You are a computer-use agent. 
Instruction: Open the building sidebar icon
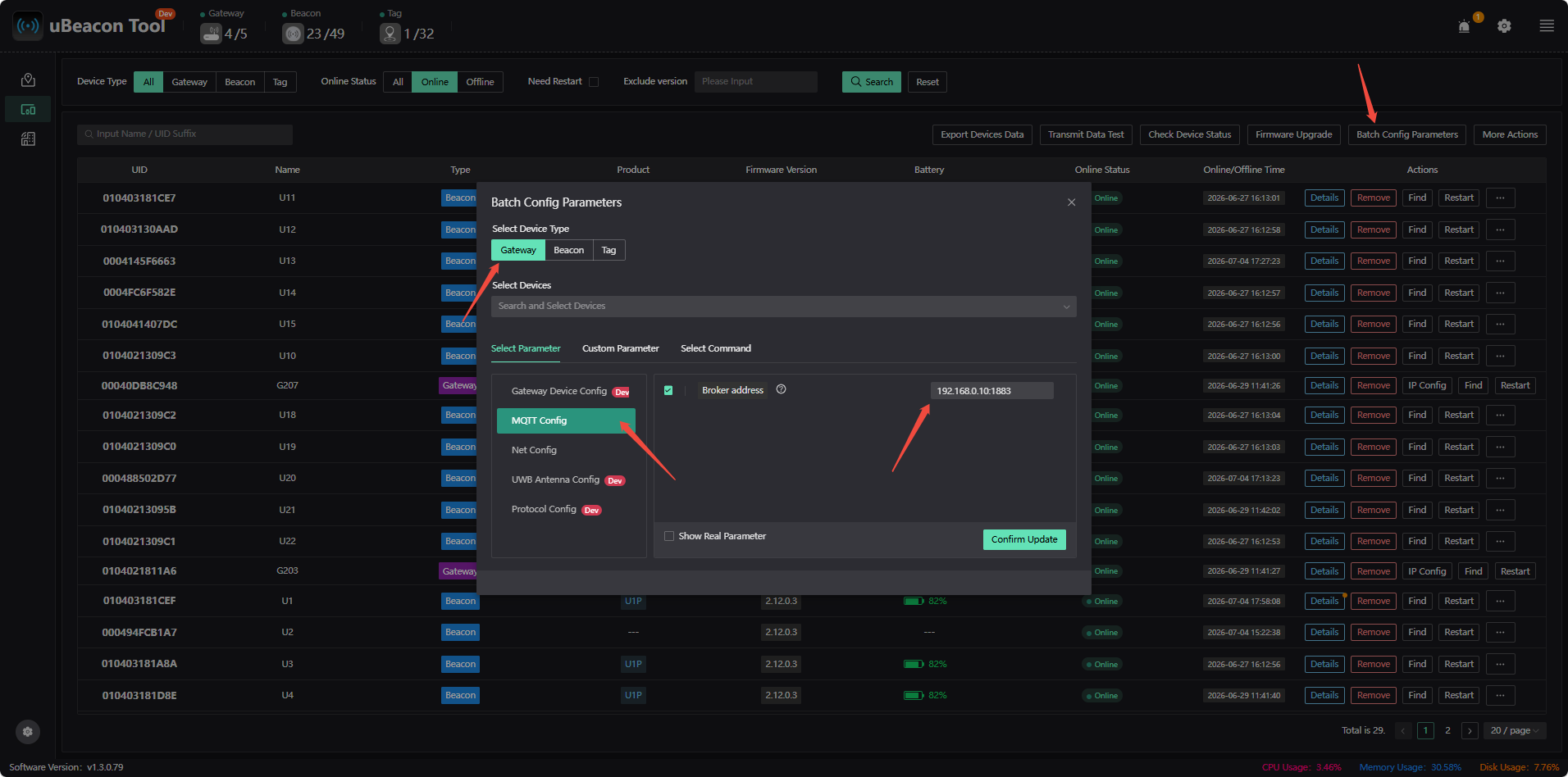coord(28,139)
